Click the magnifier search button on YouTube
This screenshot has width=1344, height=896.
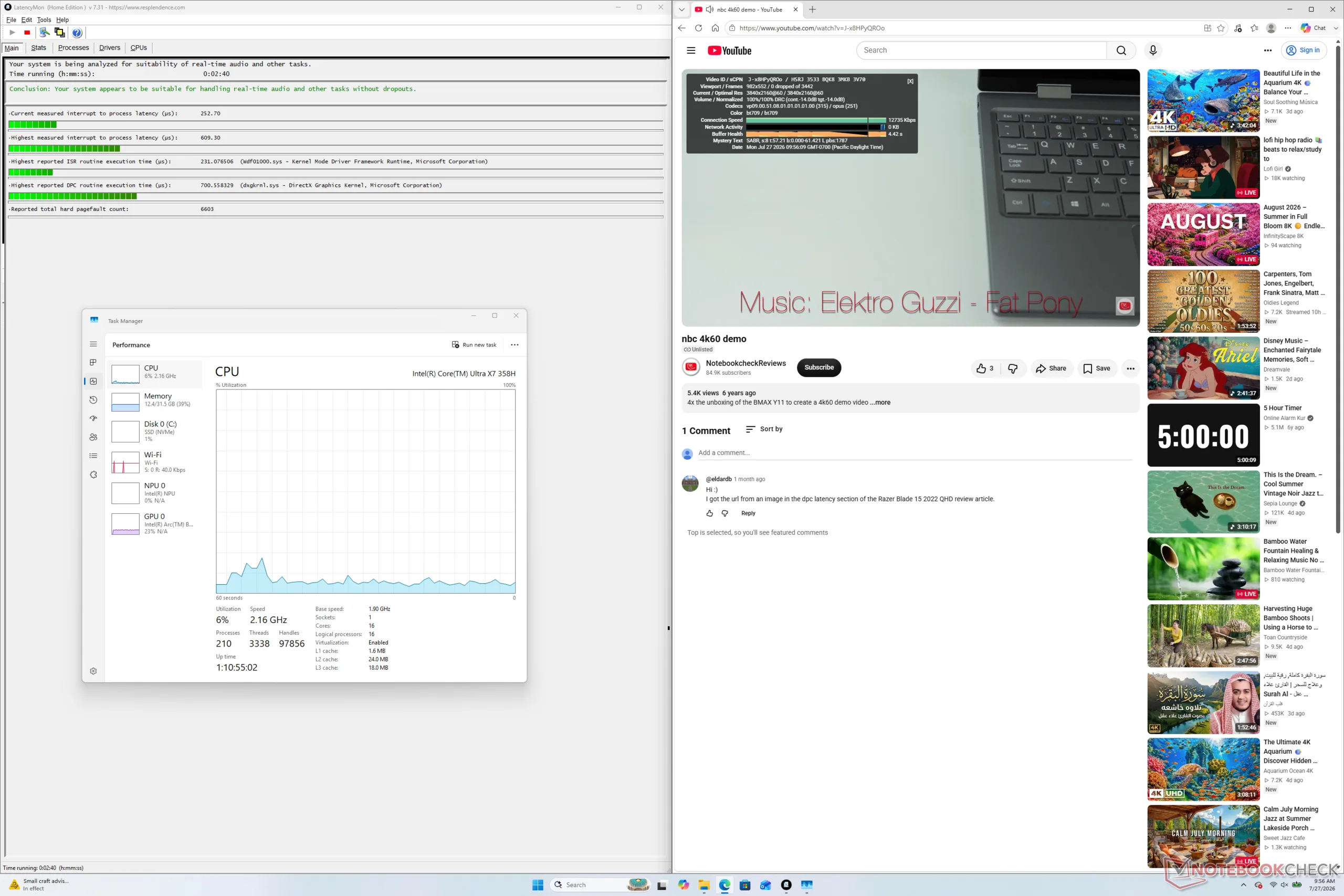(1121, 50)
